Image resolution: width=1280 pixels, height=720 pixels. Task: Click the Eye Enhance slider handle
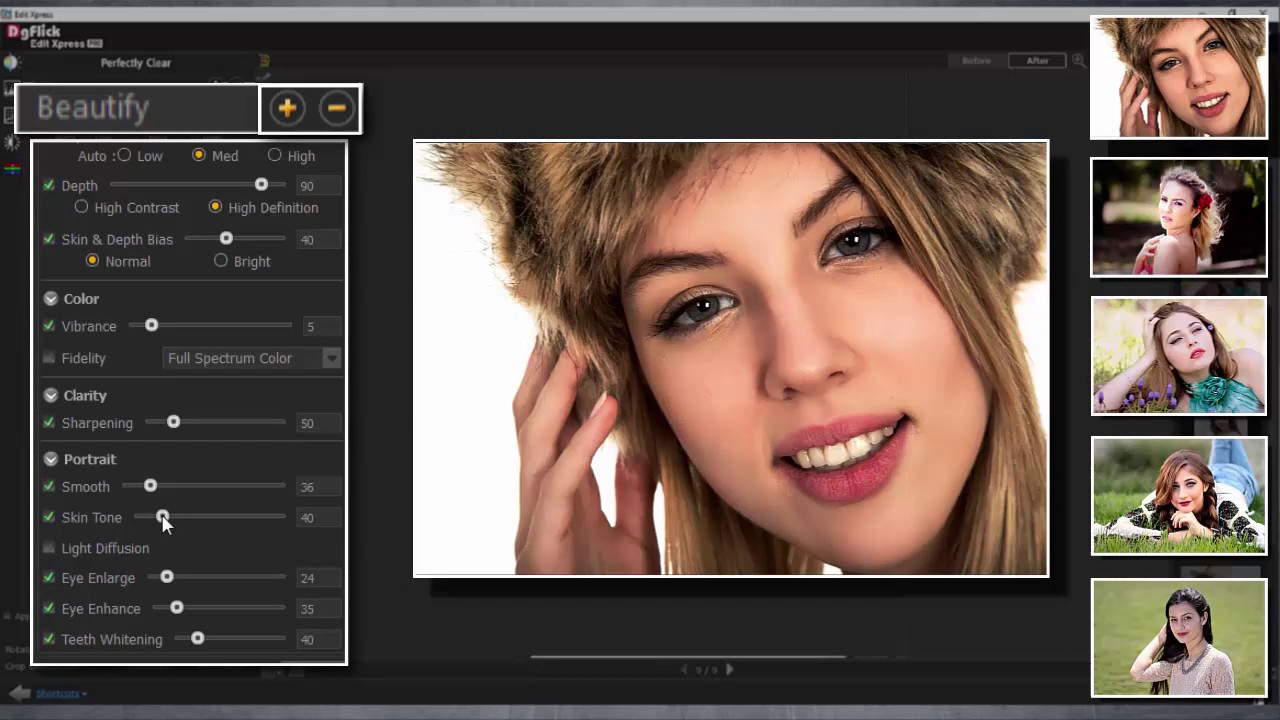point(177,608)
